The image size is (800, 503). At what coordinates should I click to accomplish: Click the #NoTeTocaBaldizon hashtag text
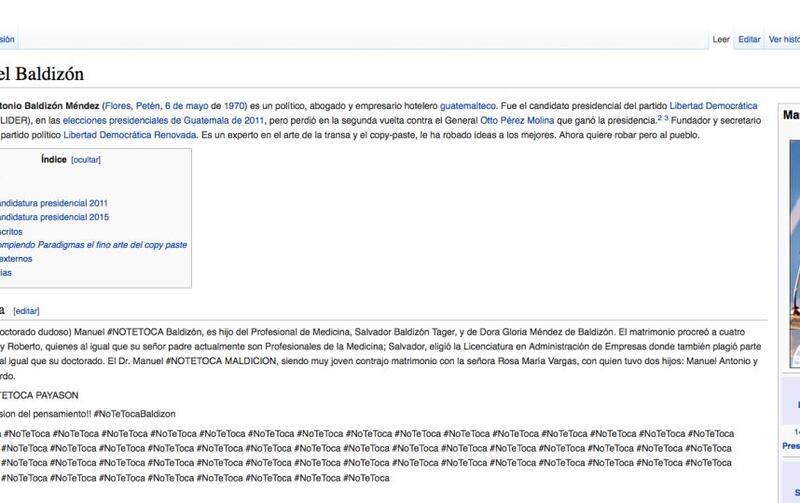click(x=135, y=414)
